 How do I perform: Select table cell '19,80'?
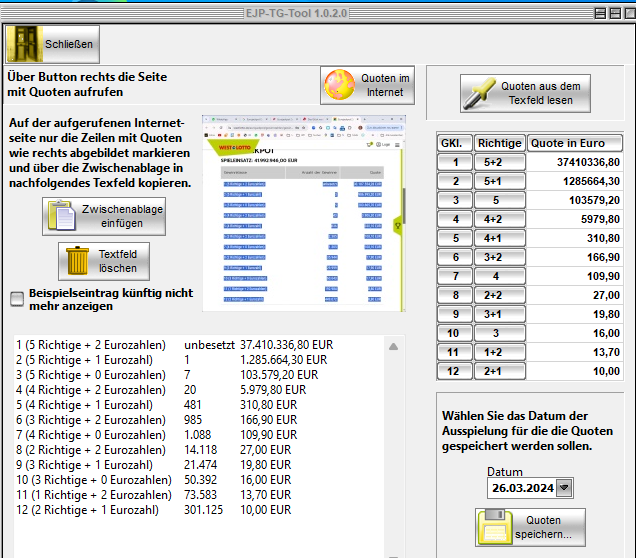tap(575, 314)
